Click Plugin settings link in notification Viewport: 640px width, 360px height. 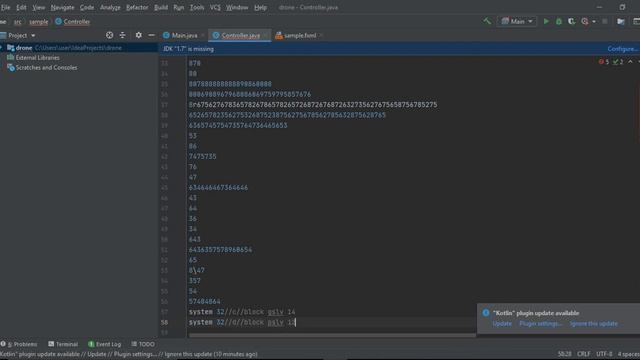click(541, 323)
